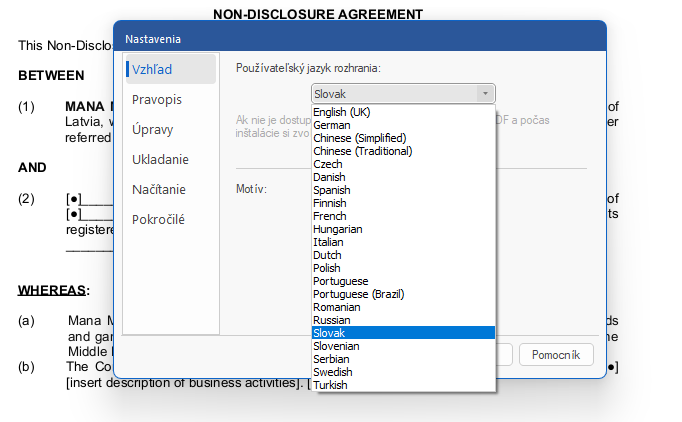Select Czech from the dropdown list

click(403, 164)
